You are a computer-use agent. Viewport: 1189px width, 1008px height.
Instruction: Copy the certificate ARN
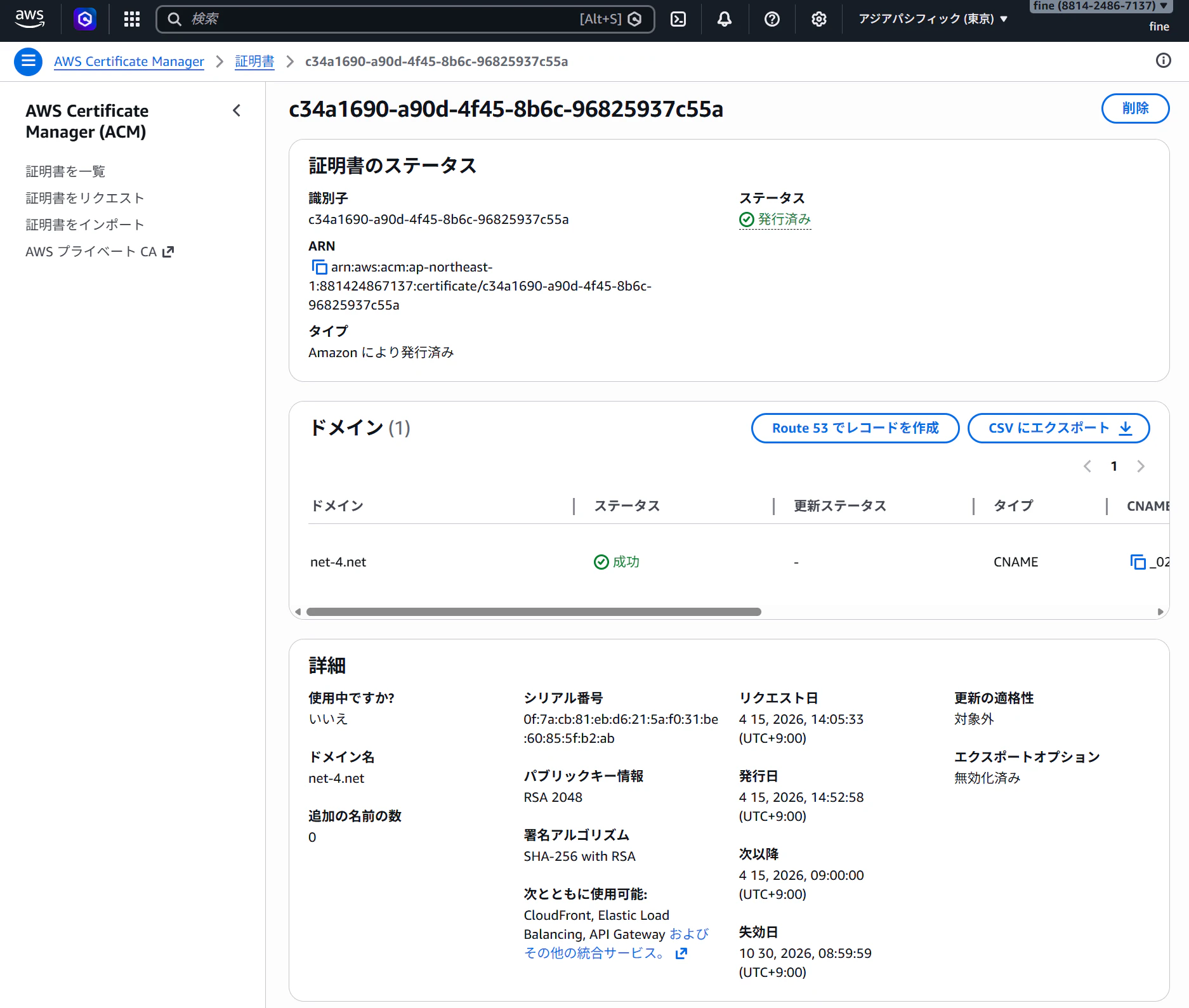[x=319, y=267]
